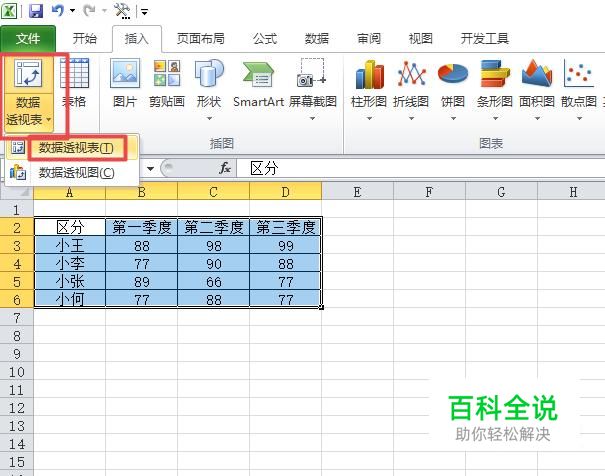
Task: Select cell C4 with value 90
Action: (x=213, y=263)
